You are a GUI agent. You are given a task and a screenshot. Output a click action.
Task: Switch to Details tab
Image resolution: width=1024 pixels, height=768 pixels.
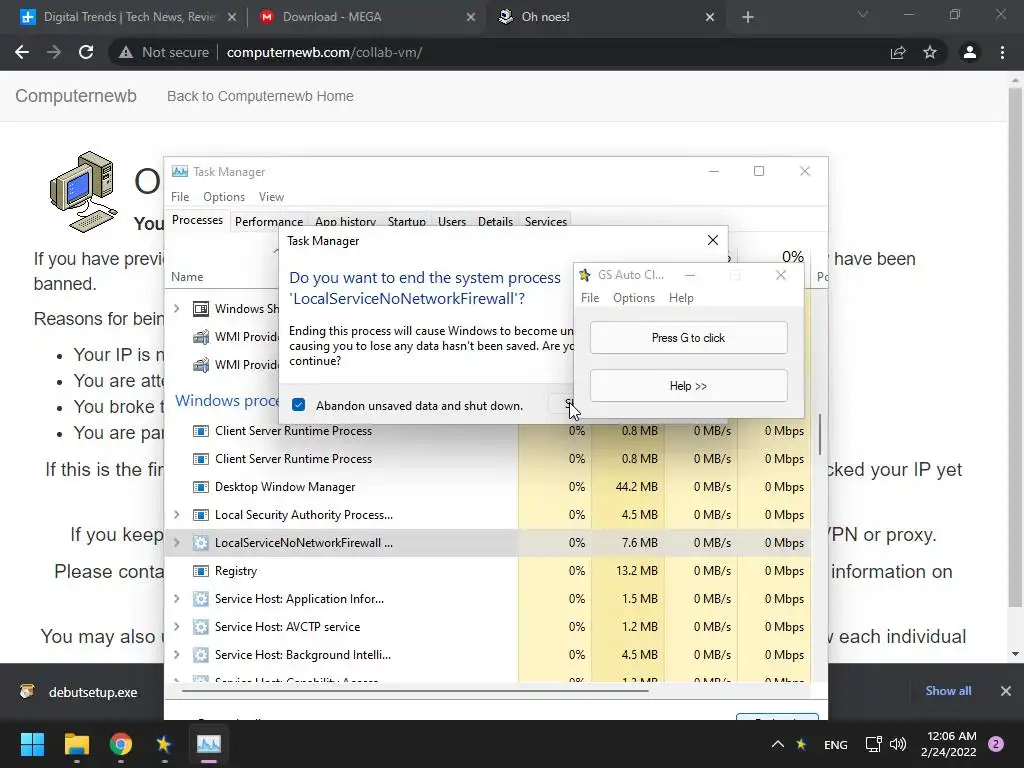495,221
